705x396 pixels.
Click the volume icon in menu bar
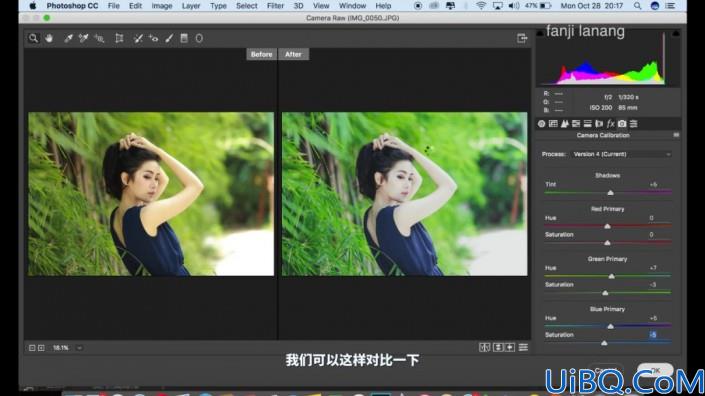tap(513, 6)
